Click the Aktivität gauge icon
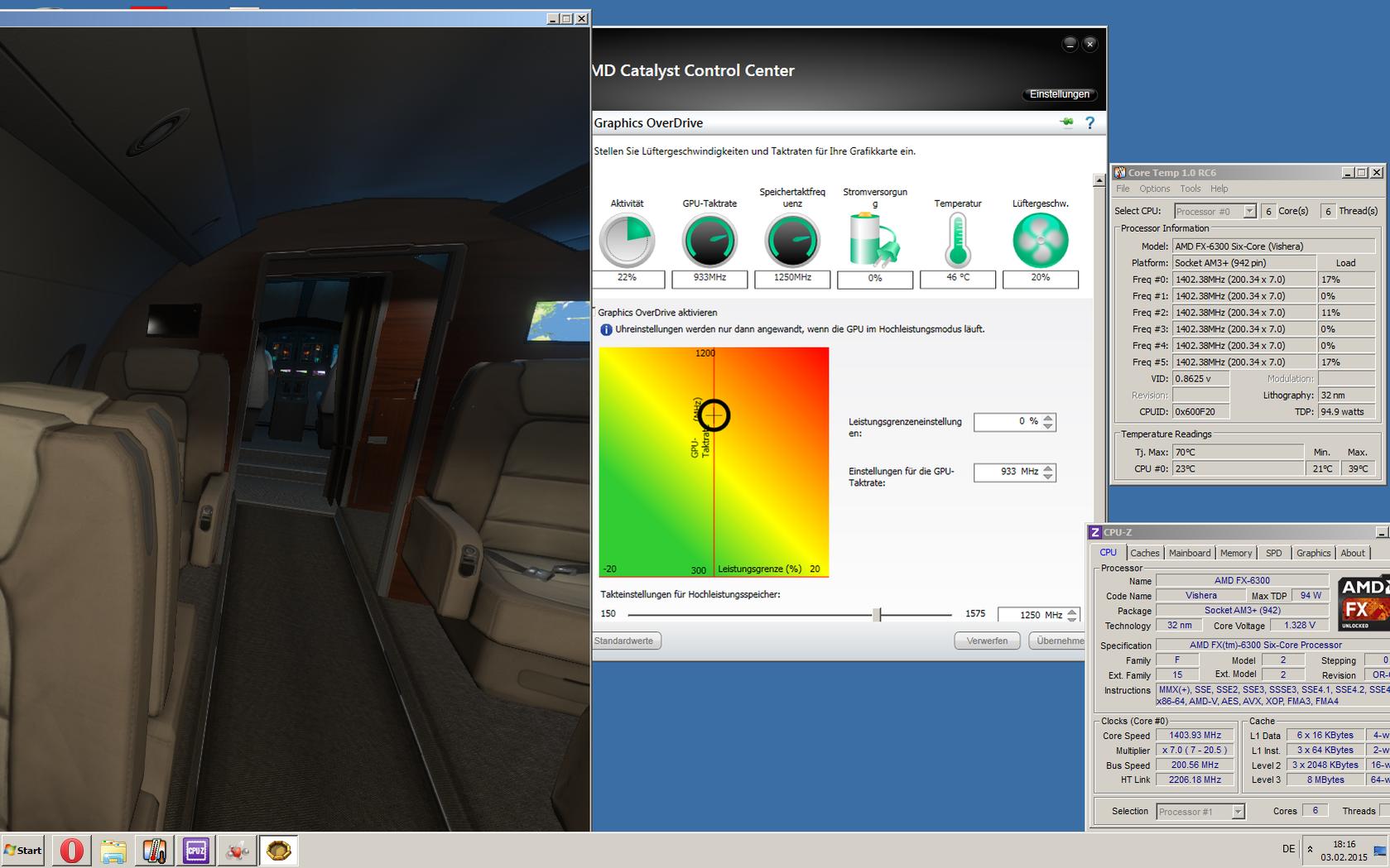 [627, 241]
